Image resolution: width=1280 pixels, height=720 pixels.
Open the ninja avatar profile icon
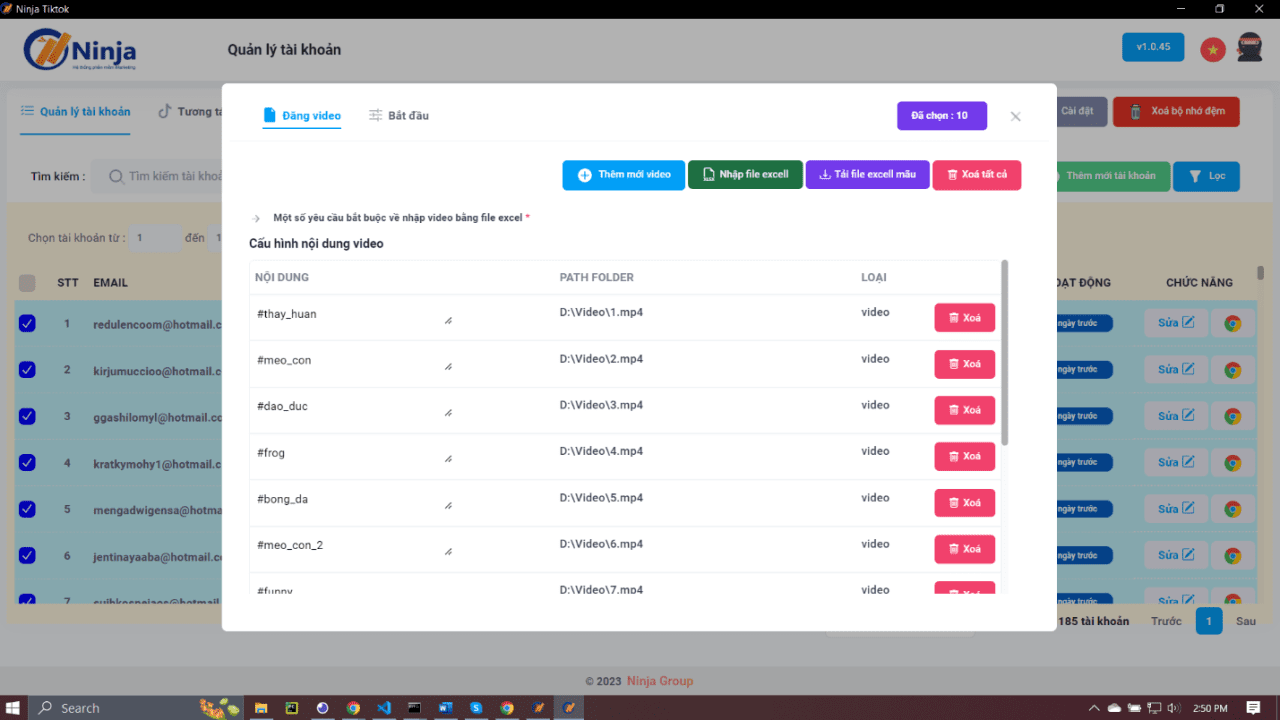1250,47
